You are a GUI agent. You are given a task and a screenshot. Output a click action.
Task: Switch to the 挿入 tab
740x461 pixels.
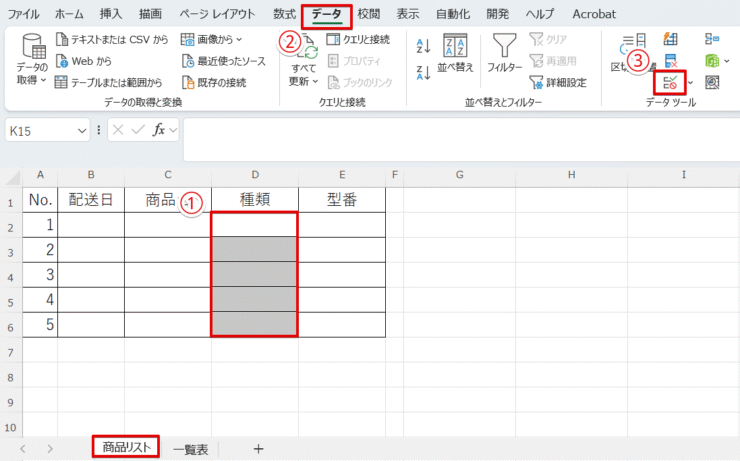point(111,14)
